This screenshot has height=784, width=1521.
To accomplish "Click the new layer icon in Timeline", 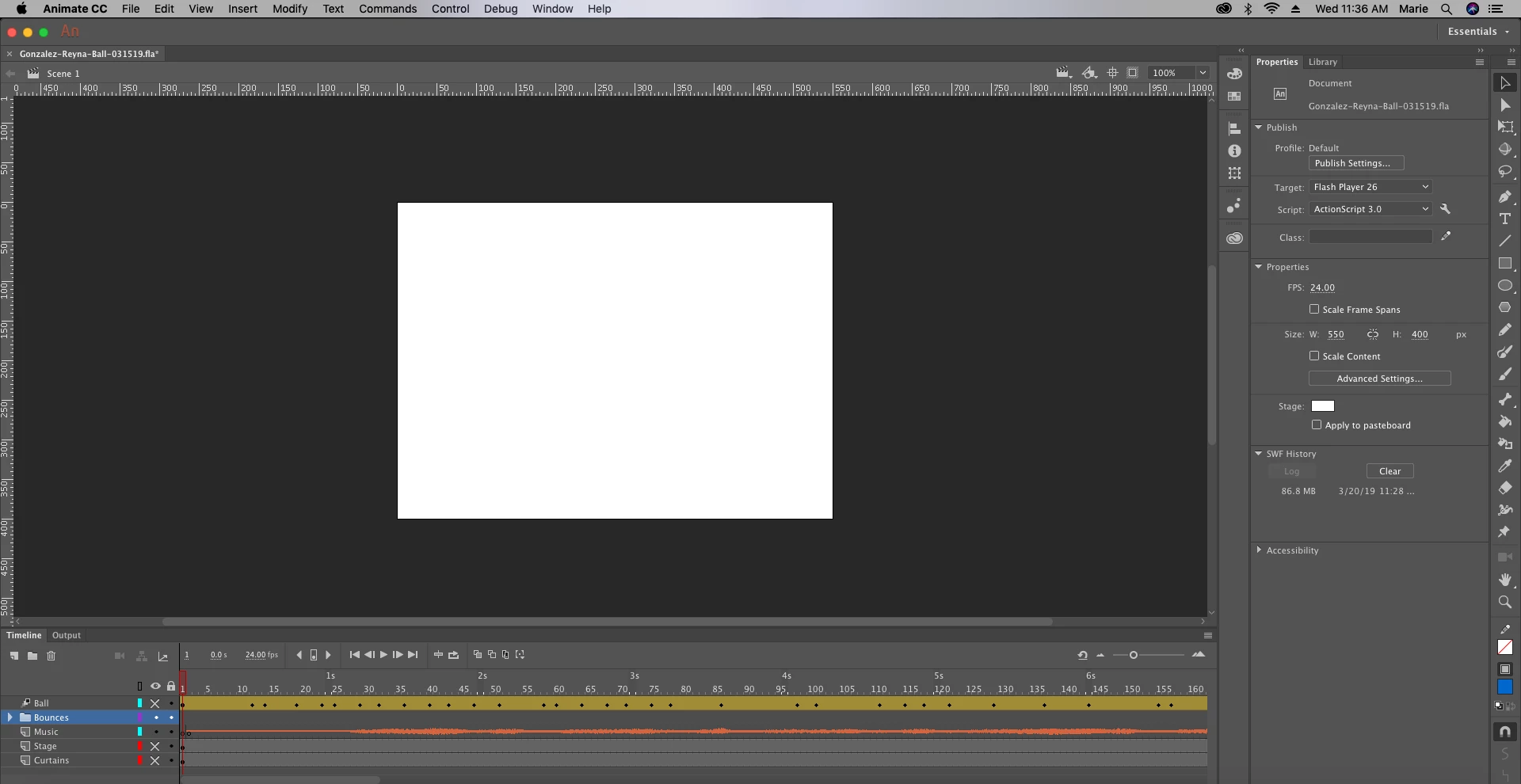I will [14, 656].
